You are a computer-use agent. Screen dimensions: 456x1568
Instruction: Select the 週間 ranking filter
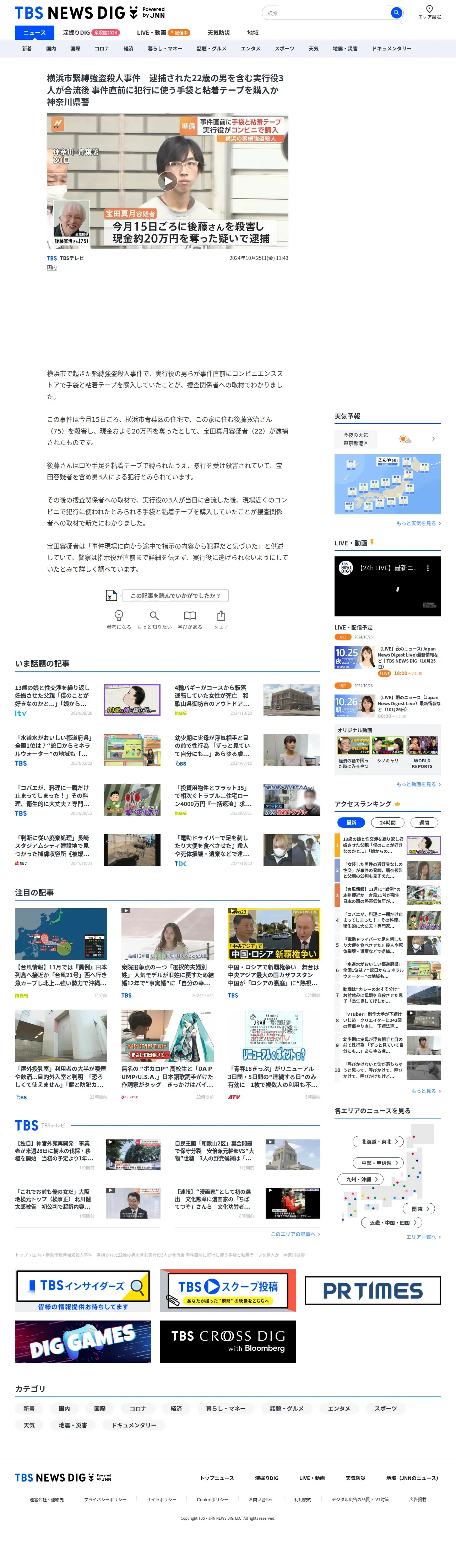[424, 822]
